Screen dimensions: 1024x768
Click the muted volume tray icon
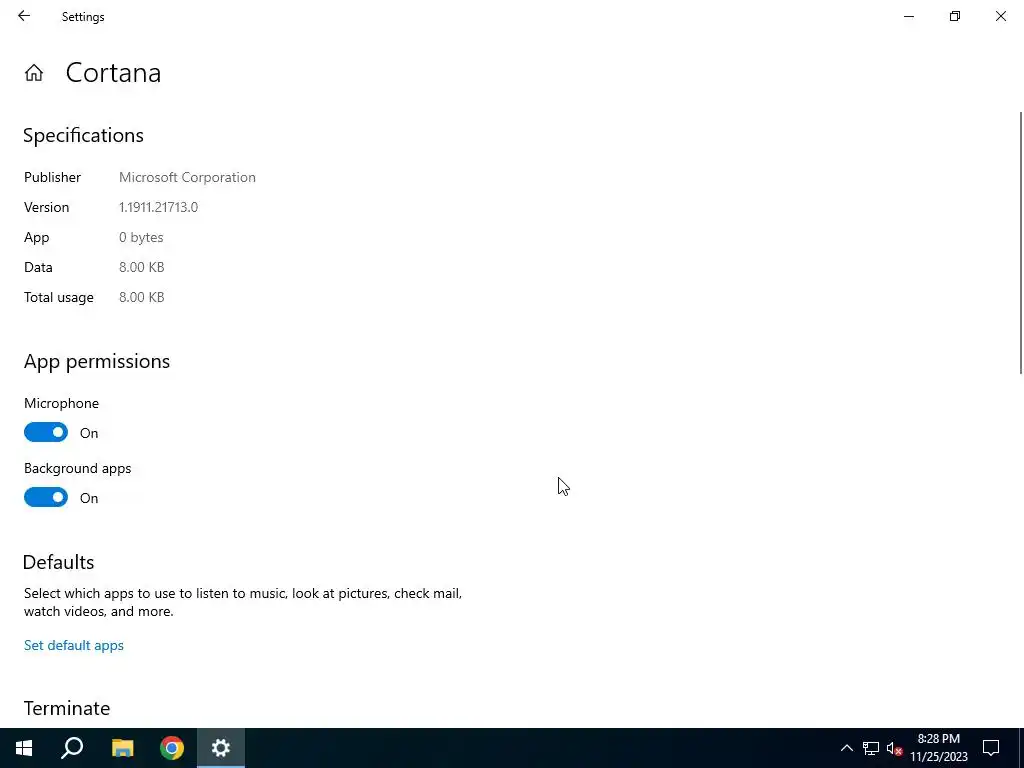(894, 748)
